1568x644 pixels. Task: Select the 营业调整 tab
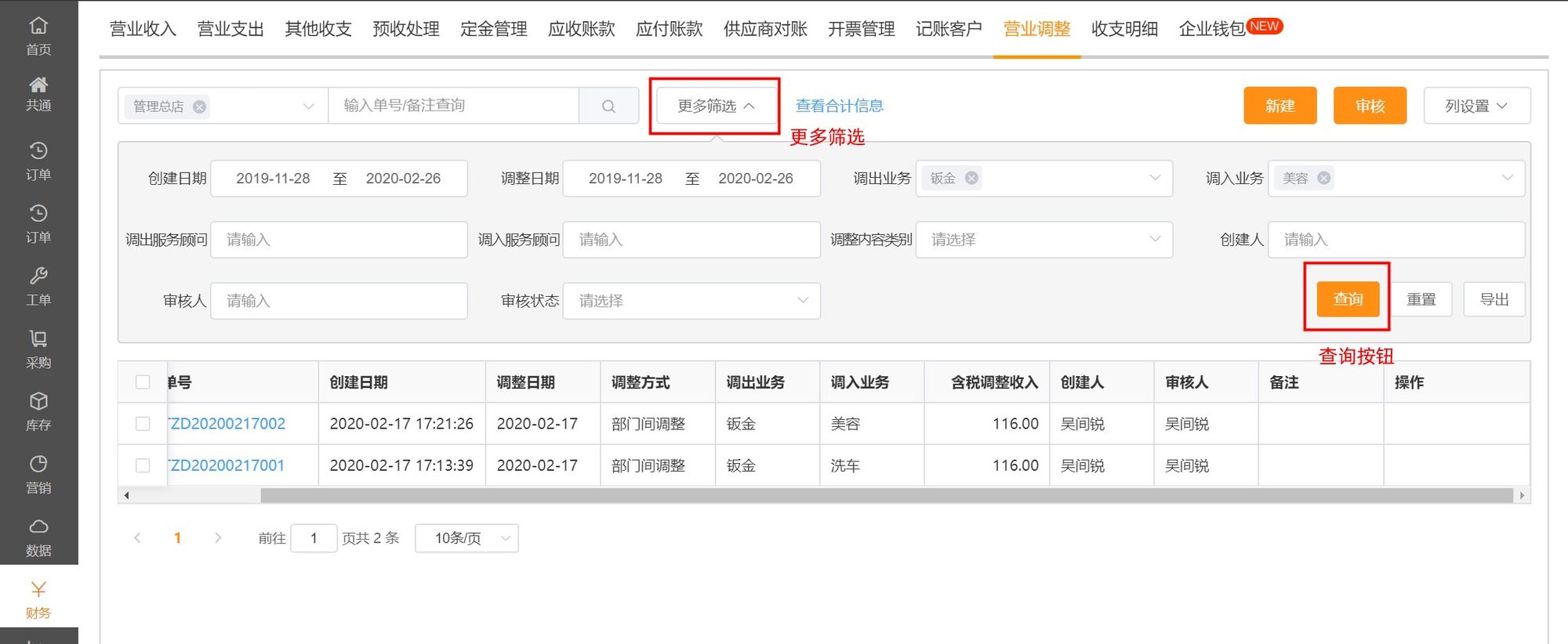point(1036,29)
